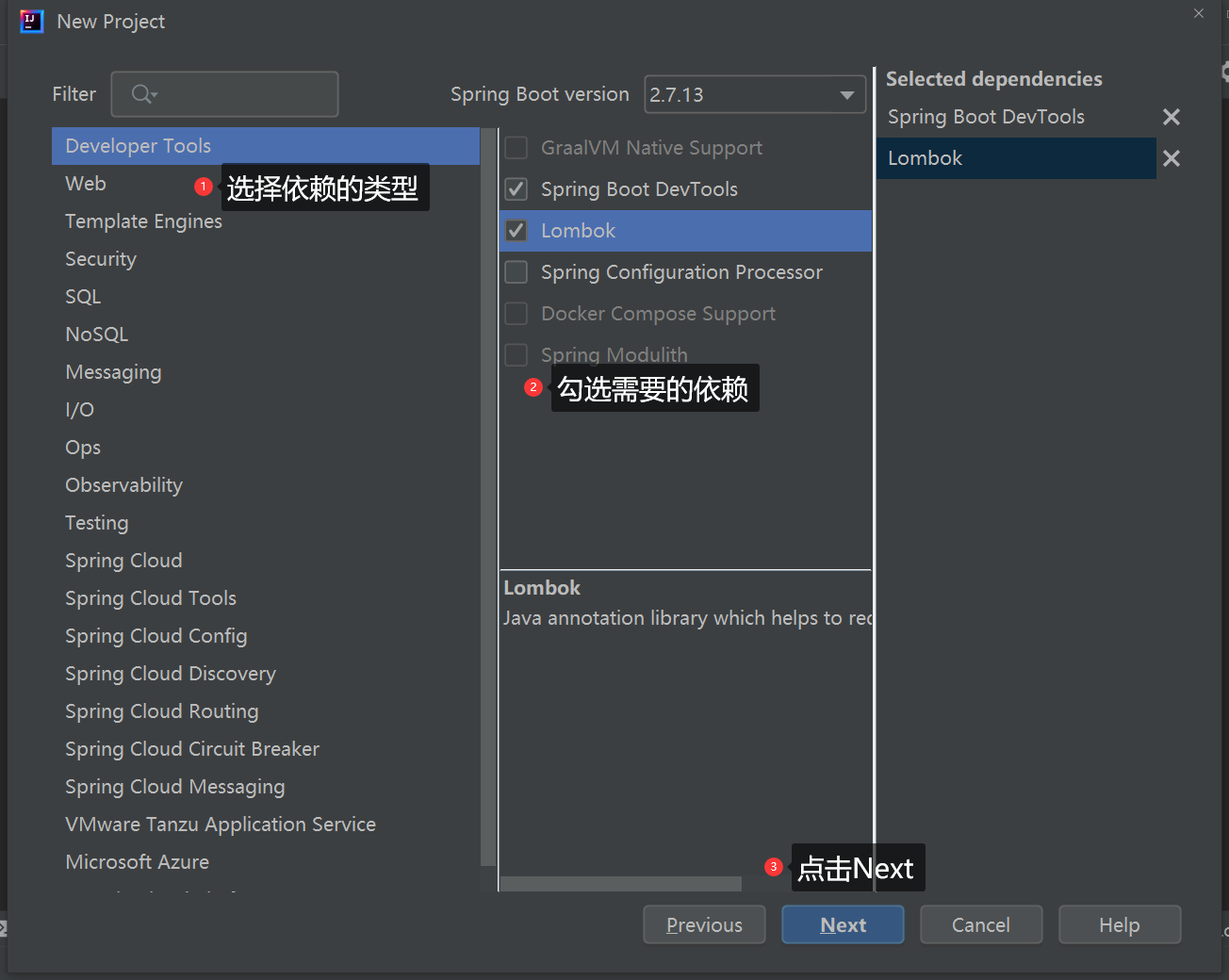Enable GraalVM Native Support checkbox
1229x980 pixels.
click(516, 148)
